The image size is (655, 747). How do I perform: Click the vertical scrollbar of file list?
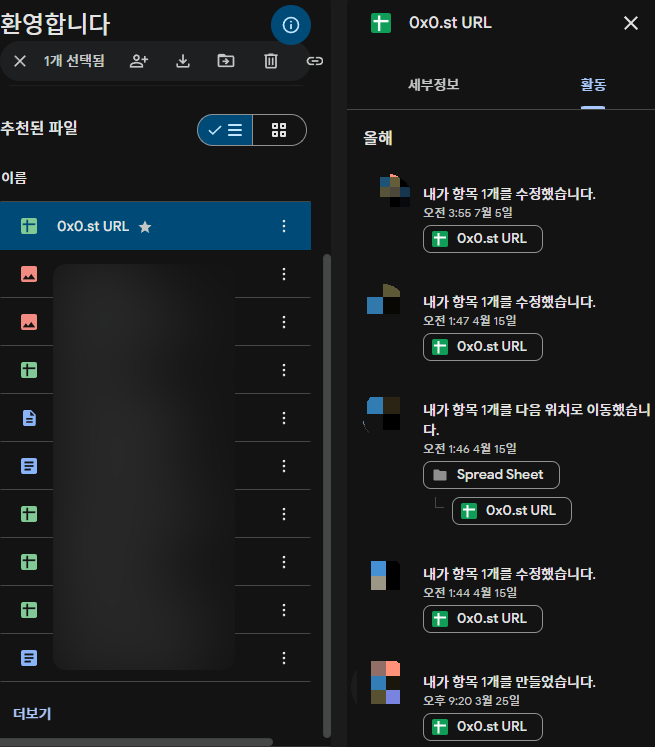327,495
